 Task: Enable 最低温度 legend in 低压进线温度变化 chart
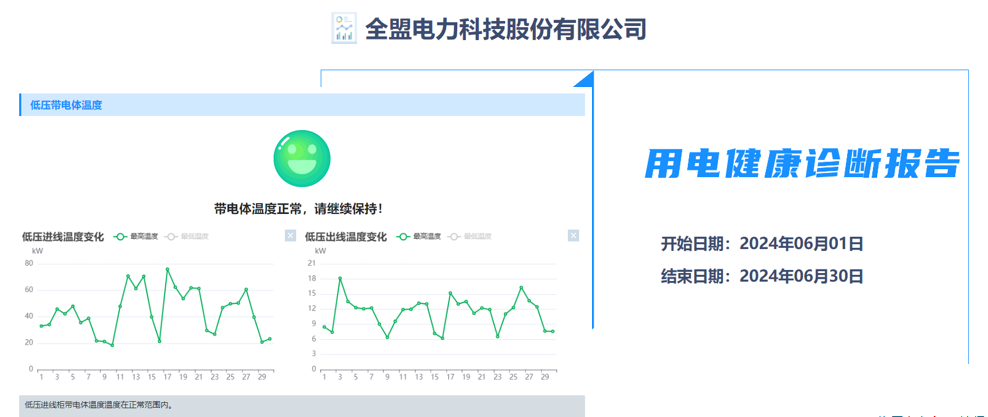188,237
